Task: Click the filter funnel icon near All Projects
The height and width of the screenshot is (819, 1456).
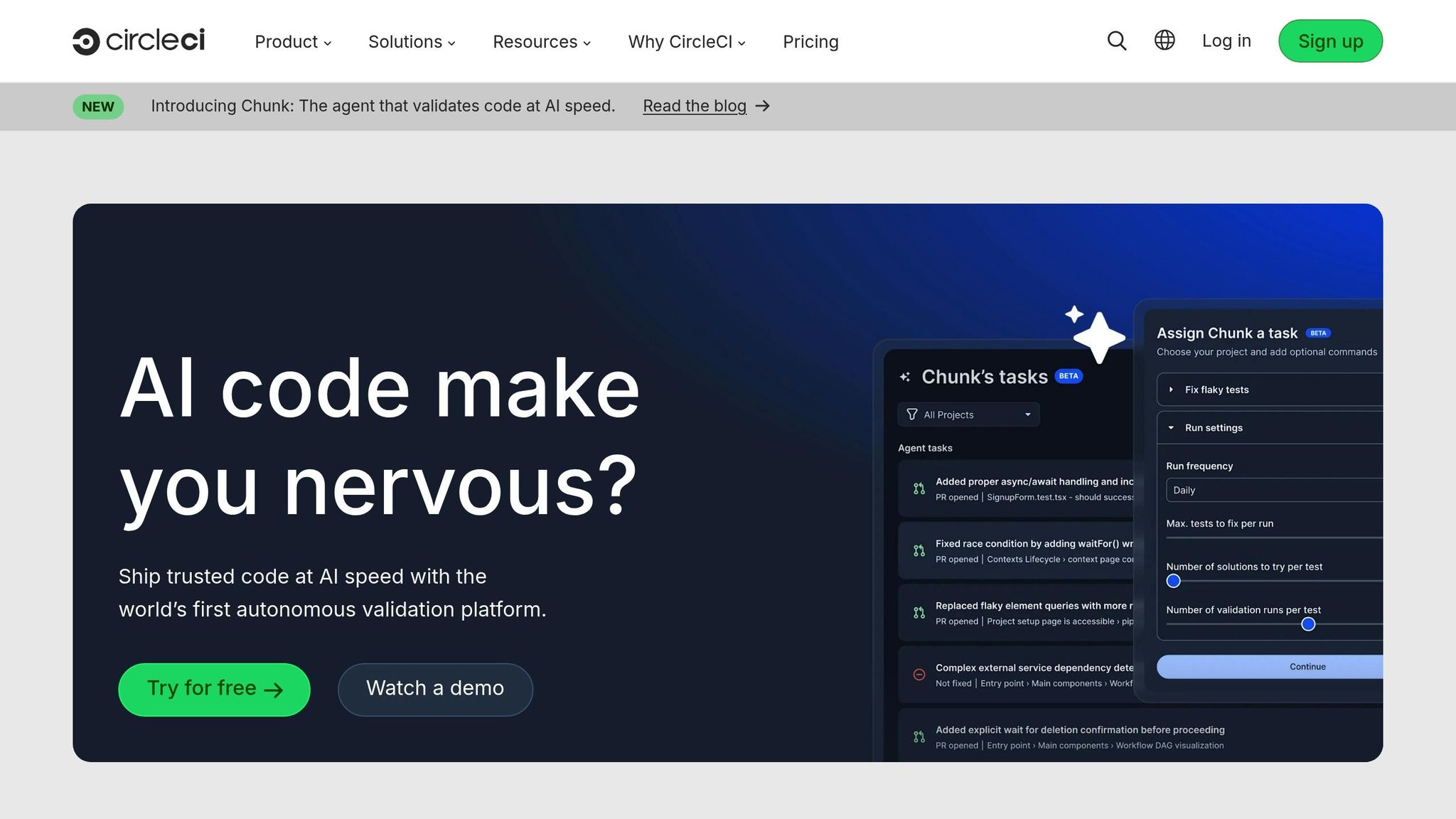Action: click(x=912, y=414)
